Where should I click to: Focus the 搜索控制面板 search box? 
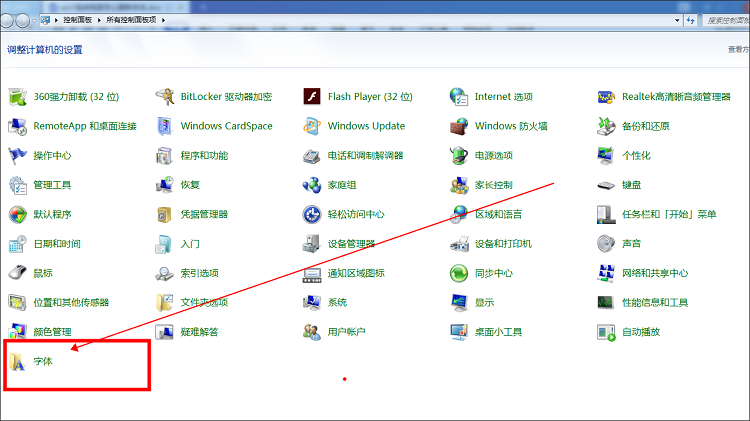click(x=727, y=20)
